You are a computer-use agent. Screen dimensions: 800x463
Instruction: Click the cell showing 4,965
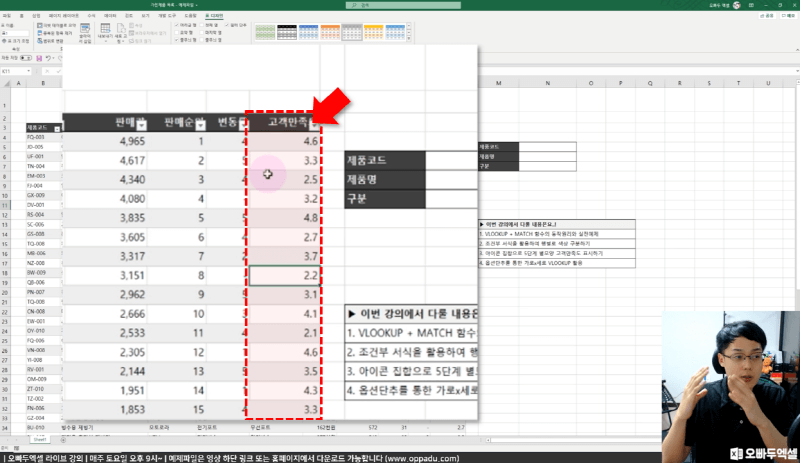point(133,141)
